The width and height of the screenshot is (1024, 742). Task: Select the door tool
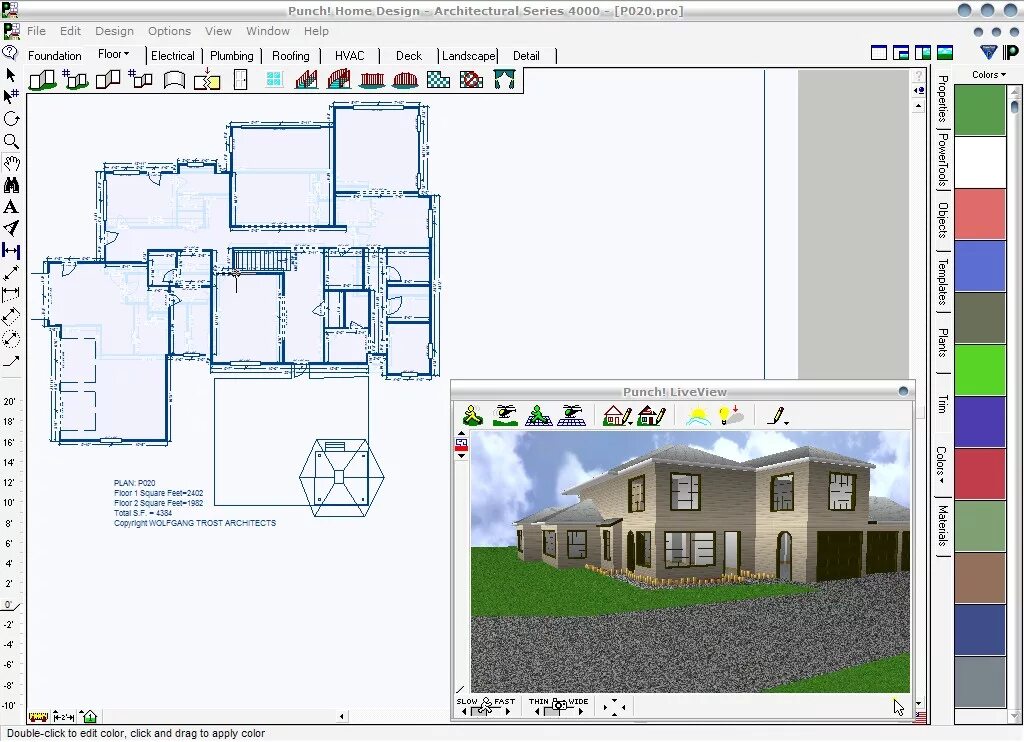click(x=240, y=80)
